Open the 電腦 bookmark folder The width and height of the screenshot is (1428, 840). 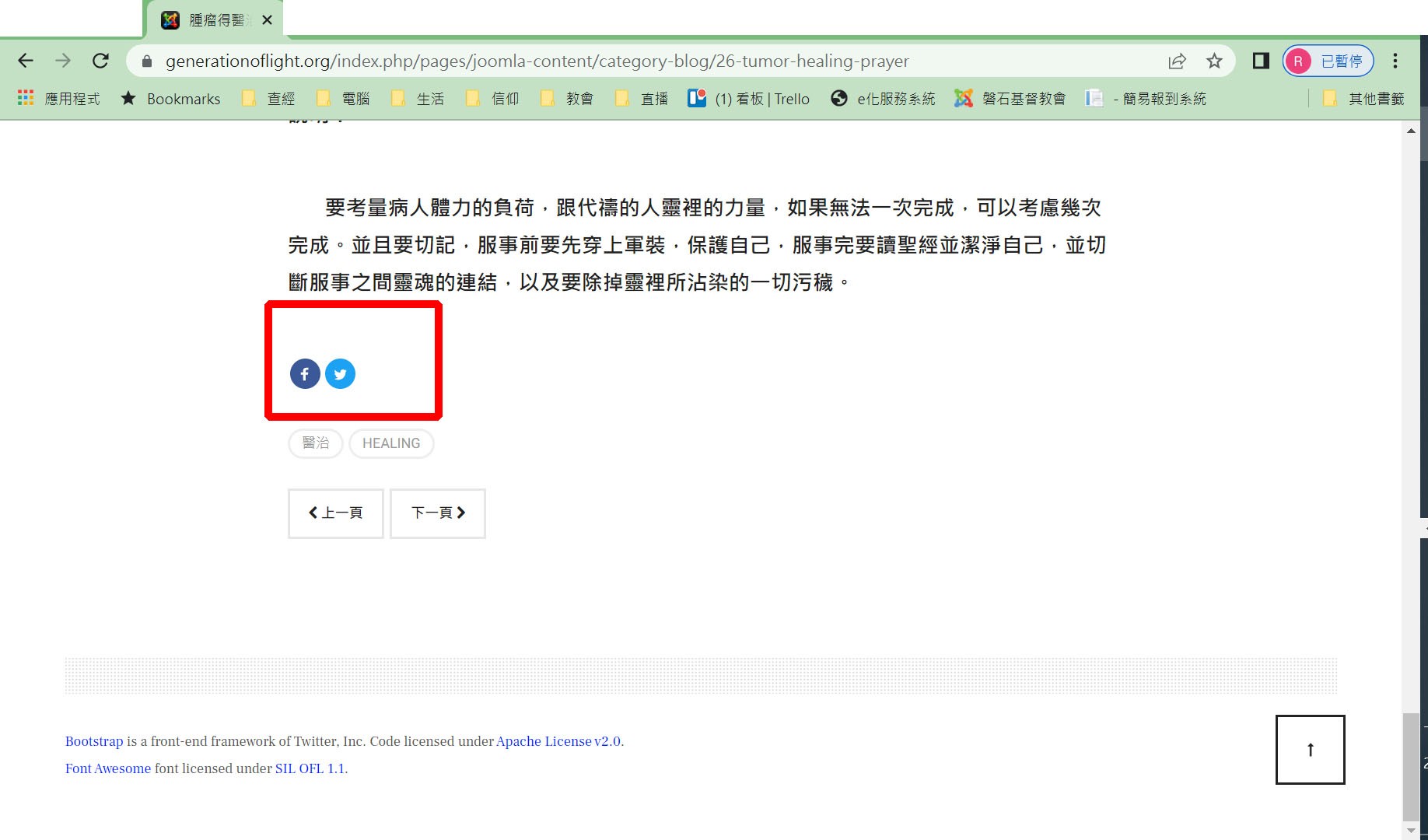[343, 99]
